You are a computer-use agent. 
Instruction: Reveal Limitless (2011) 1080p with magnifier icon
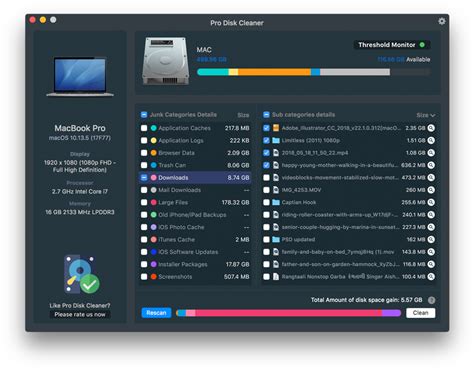(x=431, y=140)
